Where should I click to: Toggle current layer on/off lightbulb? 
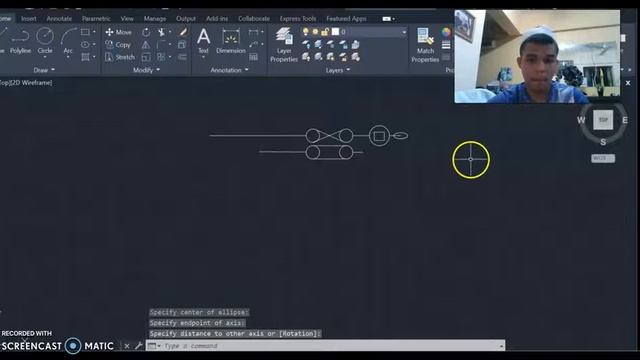[305, 31]
